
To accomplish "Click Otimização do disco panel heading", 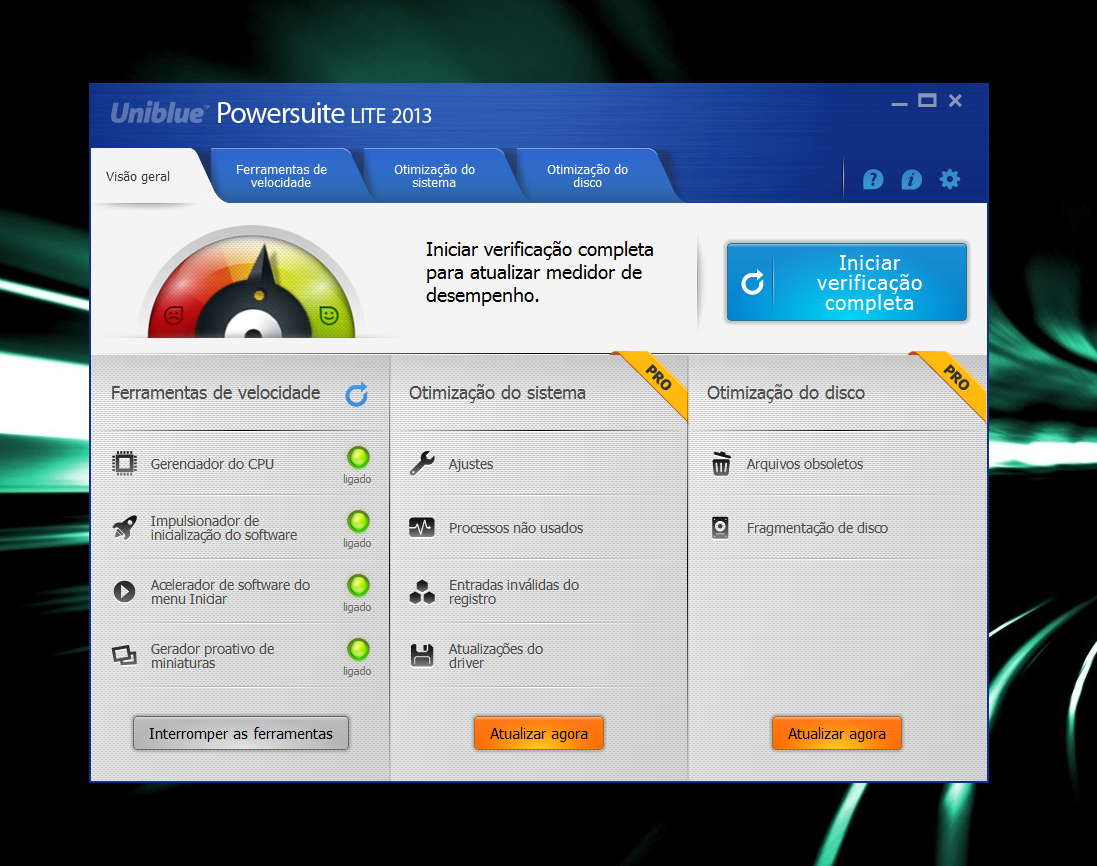I will (786, 392).
